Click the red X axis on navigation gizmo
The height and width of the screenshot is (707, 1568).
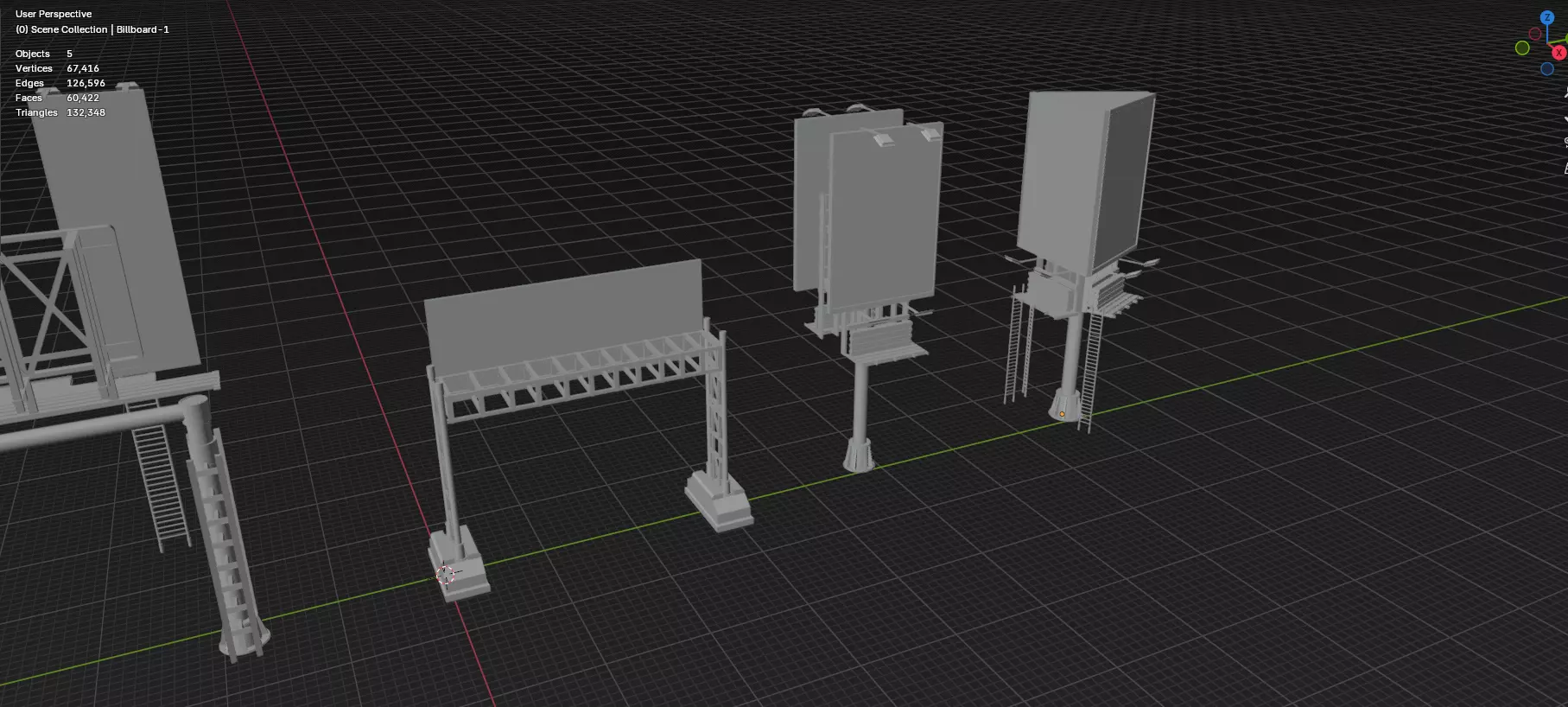click(1559, 53)
